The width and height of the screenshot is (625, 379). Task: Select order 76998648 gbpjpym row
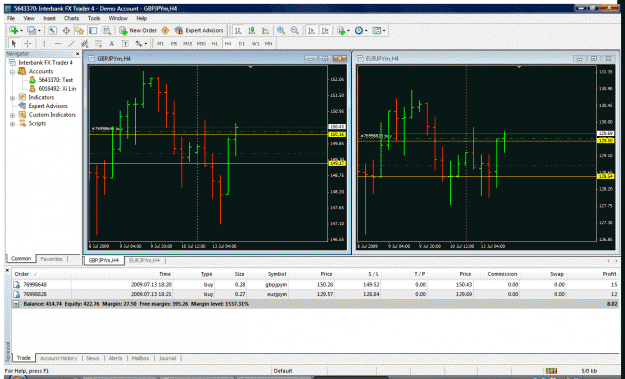(316, 285)
